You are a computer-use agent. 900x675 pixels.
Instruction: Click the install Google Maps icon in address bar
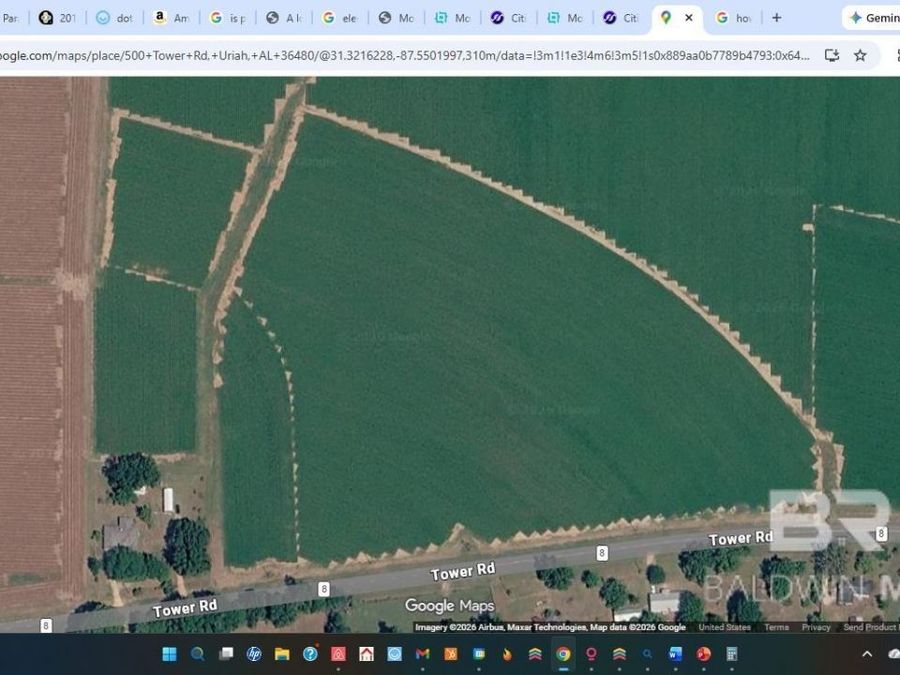[832, 56]
